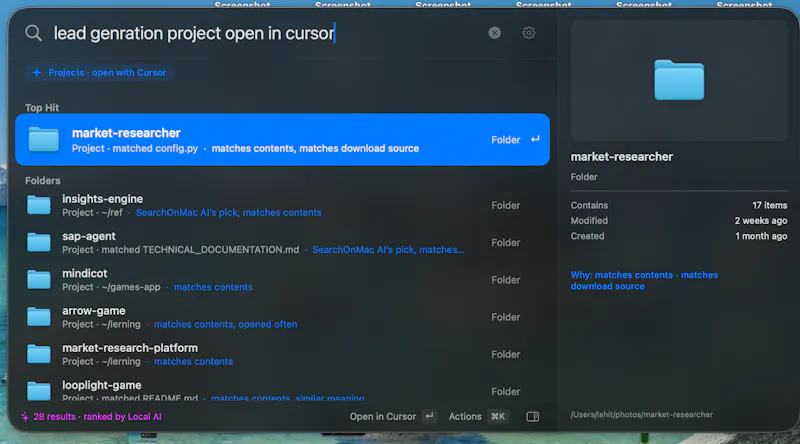
Task: Click the folder icon beside insights-engine
Action: click(x=39, y=205)
